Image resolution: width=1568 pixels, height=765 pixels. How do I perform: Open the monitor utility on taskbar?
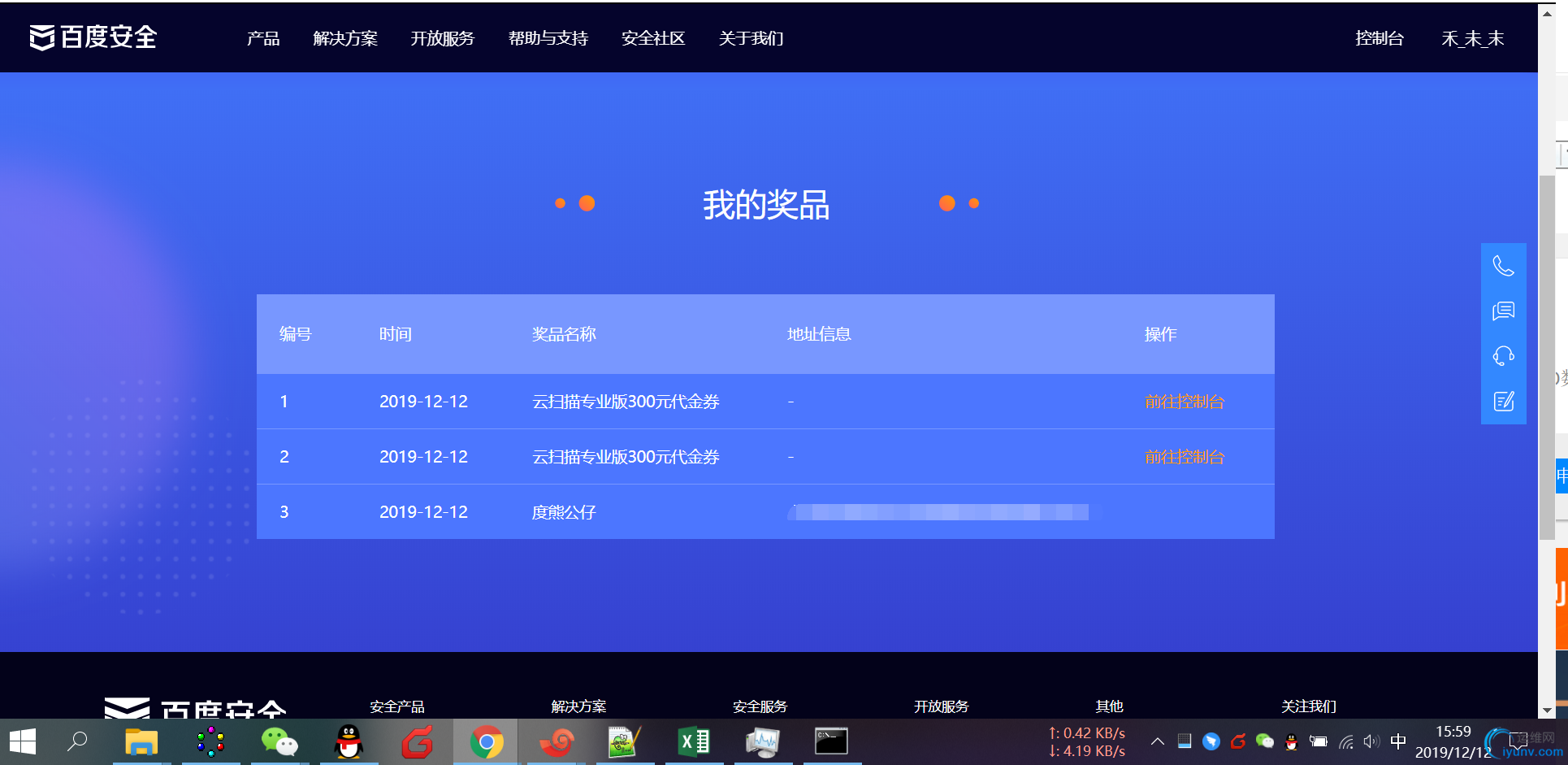tap(763, 741)
